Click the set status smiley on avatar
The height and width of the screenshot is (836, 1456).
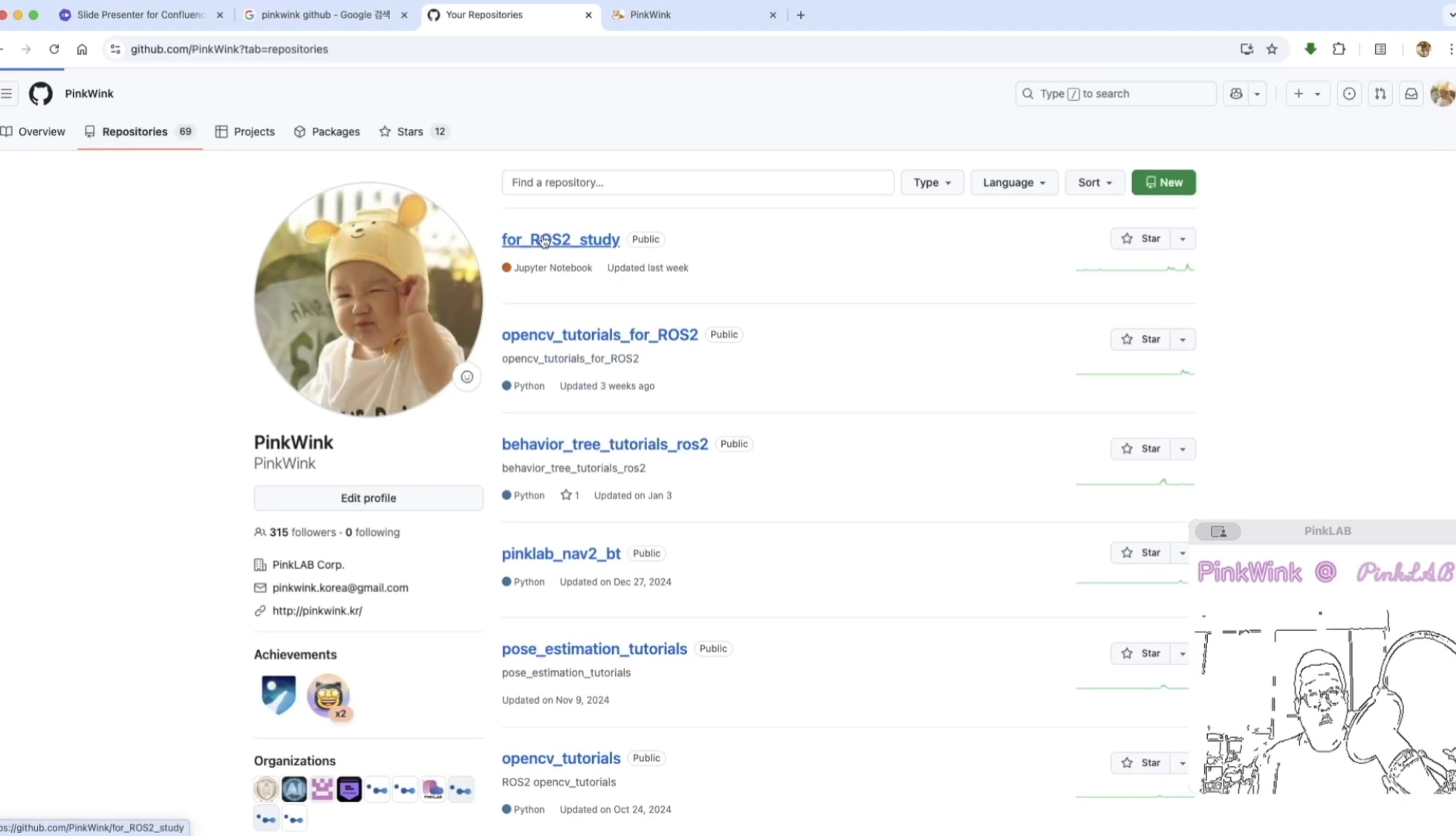click(x=467, y=377)
